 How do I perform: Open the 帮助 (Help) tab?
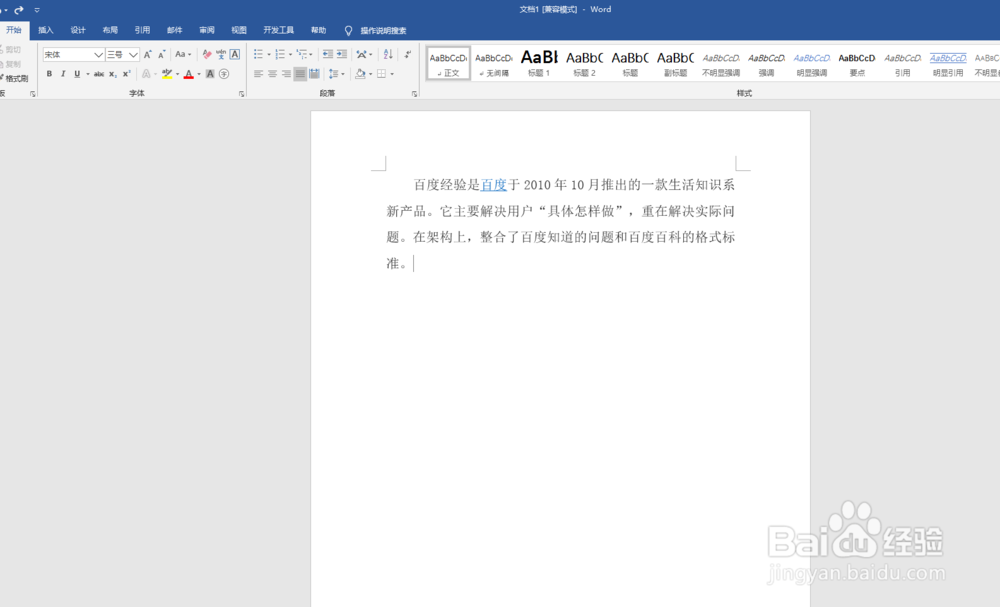318,30
